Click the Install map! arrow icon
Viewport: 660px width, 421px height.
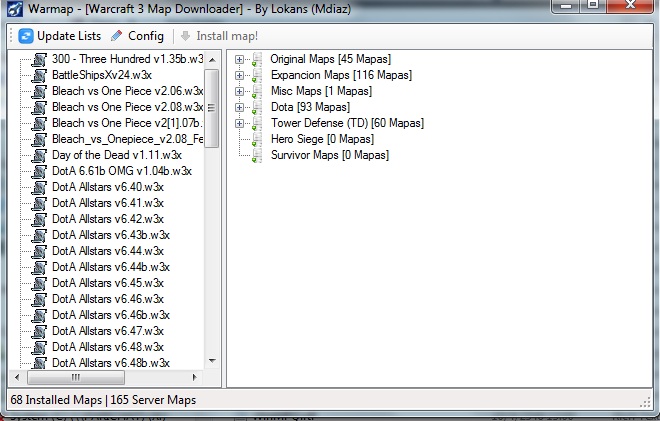[185, 36]
